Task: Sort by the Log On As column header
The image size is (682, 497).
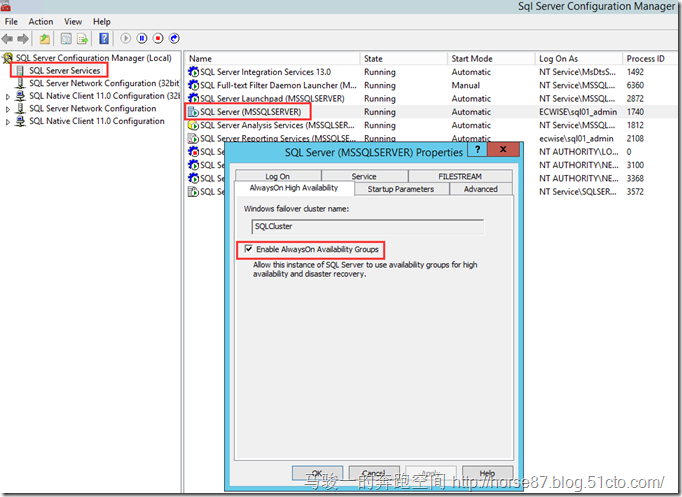Action: click(x=578, y=59)
